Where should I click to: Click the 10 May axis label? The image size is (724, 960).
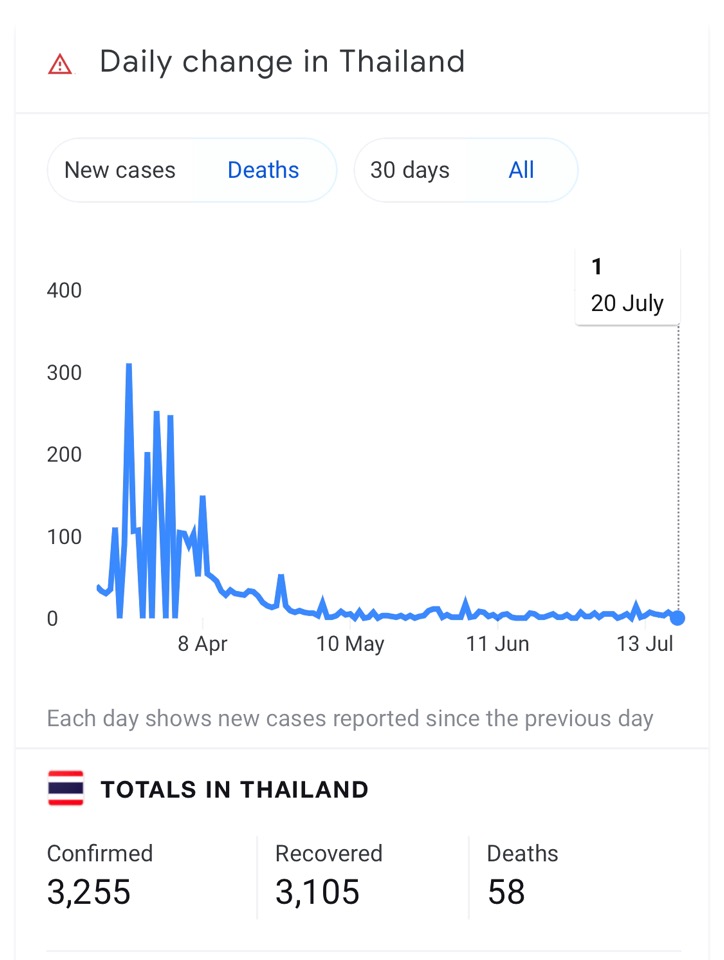350,643
